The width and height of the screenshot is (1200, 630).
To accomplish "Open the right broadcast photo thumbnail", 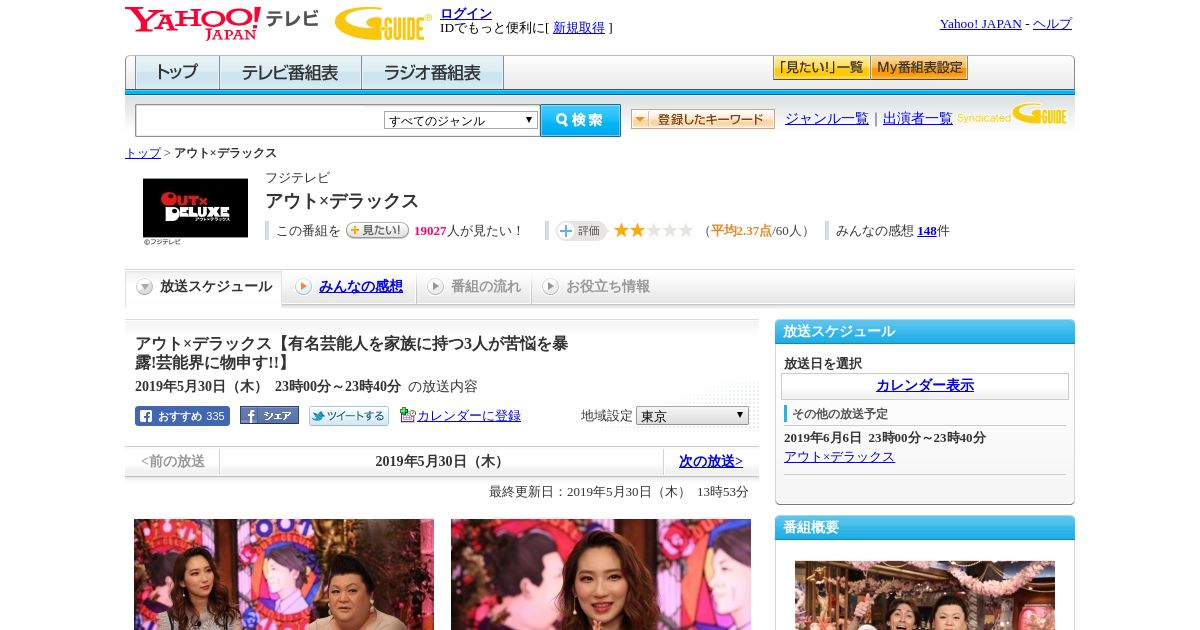I will [601, 574].
